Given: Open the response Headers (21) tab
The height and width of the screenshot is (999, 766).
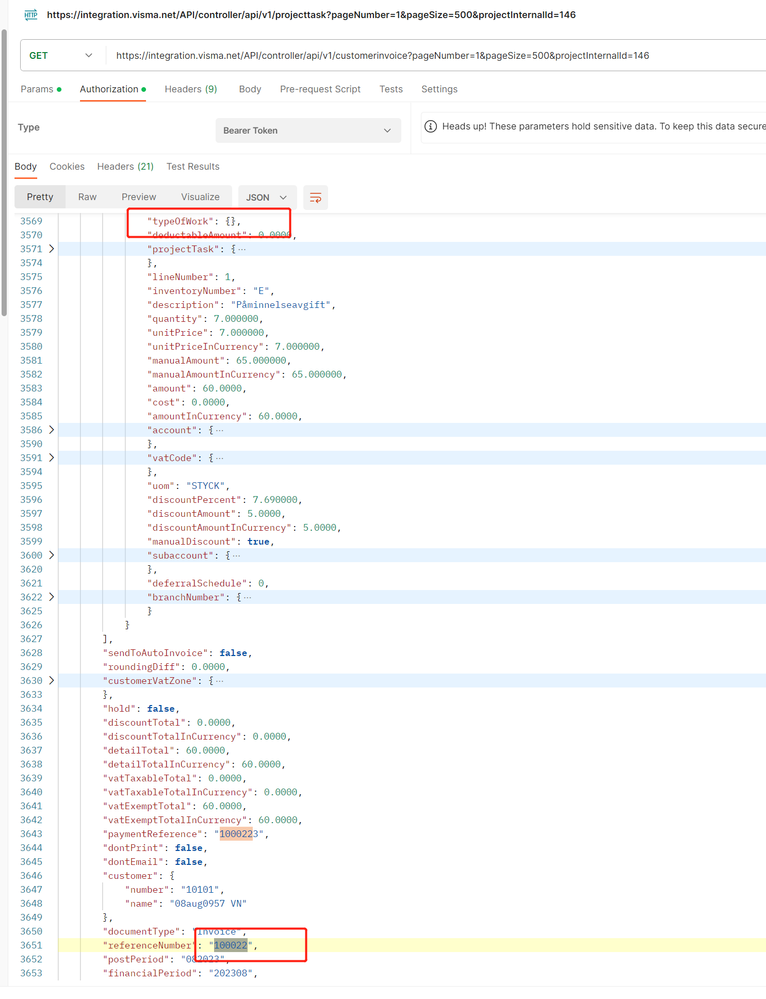Looking at the screenshot, I should coord(126,166).
